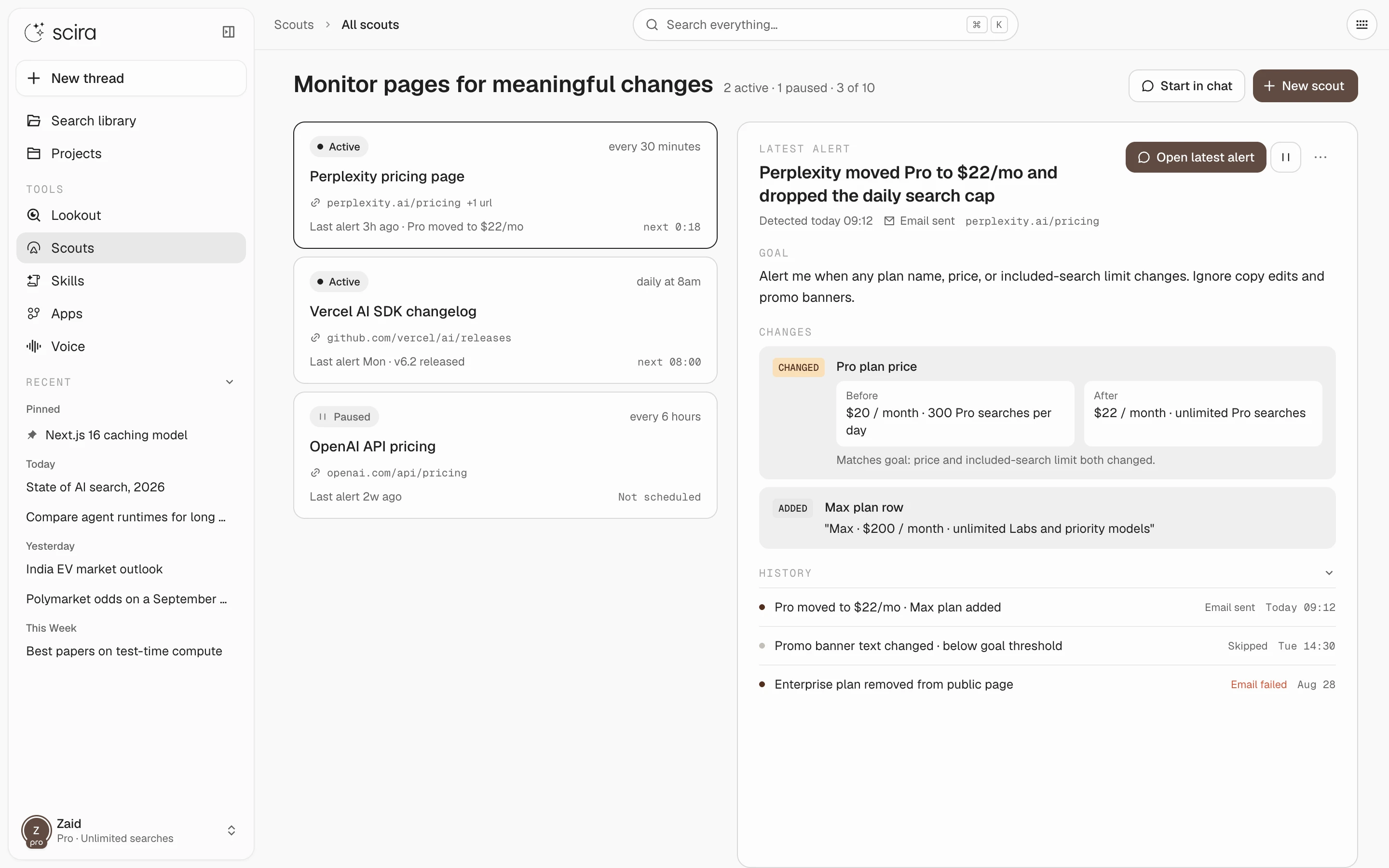Focus the Search everything field

pyautogui.click(x=825, y=25)
